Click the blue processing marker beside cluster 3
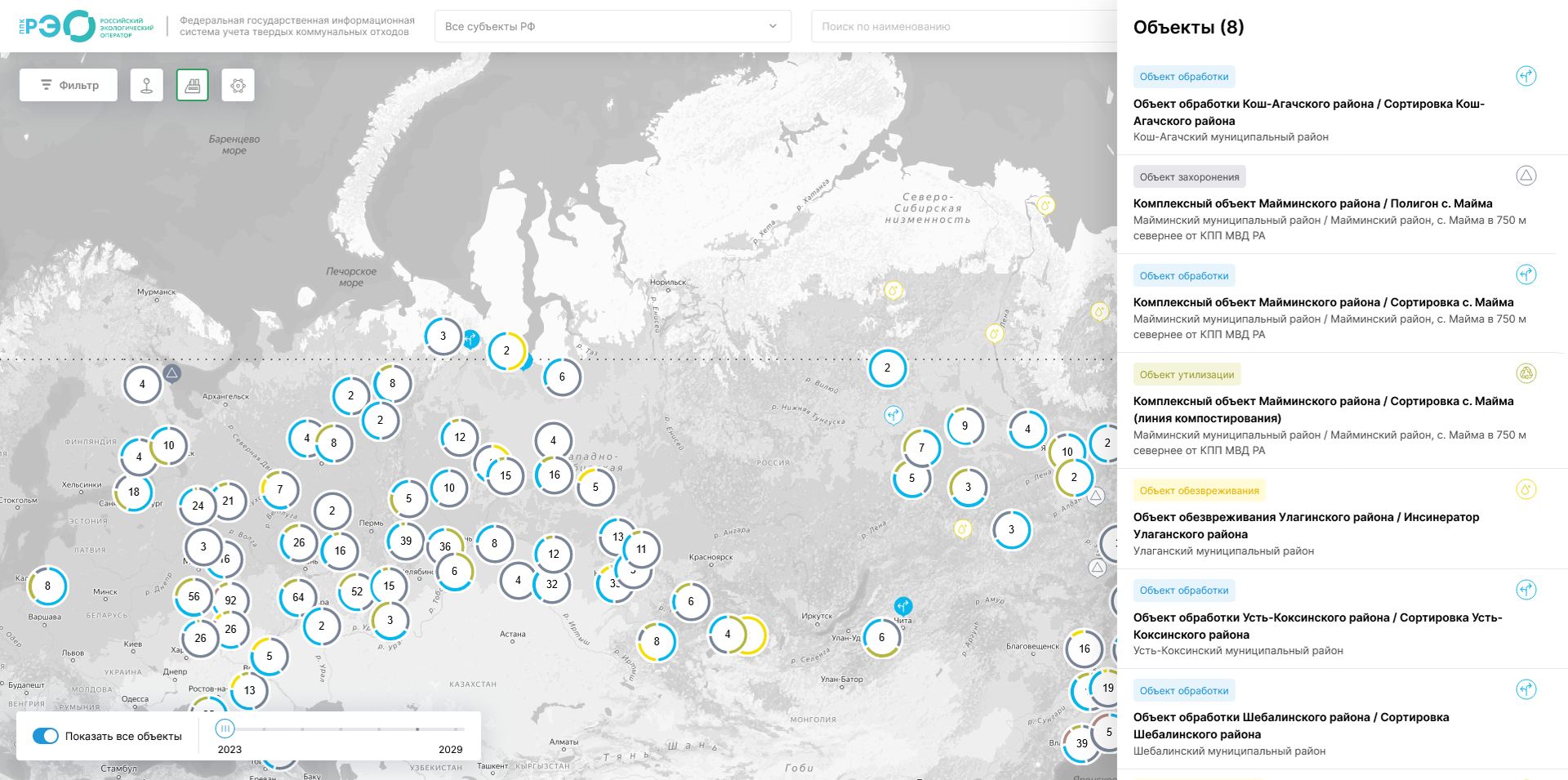The width and height of the screenshot is (1568, 780). 471,339
